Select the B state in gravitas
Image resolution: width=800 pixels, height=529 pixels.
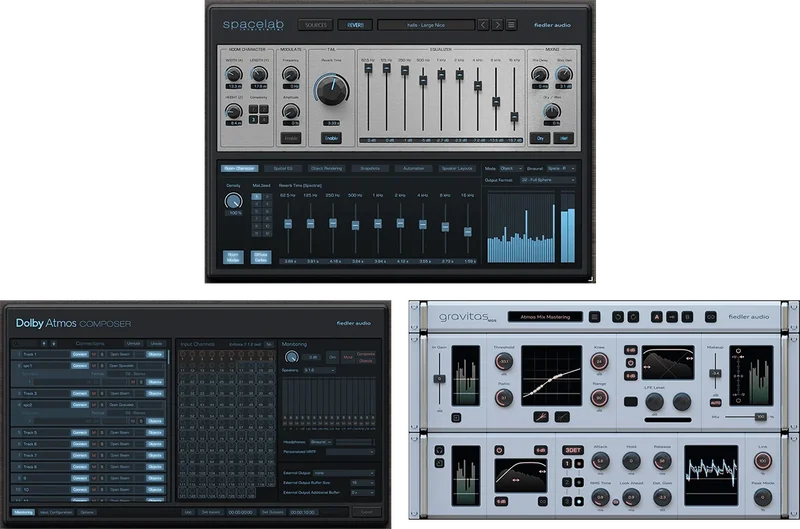687,317
